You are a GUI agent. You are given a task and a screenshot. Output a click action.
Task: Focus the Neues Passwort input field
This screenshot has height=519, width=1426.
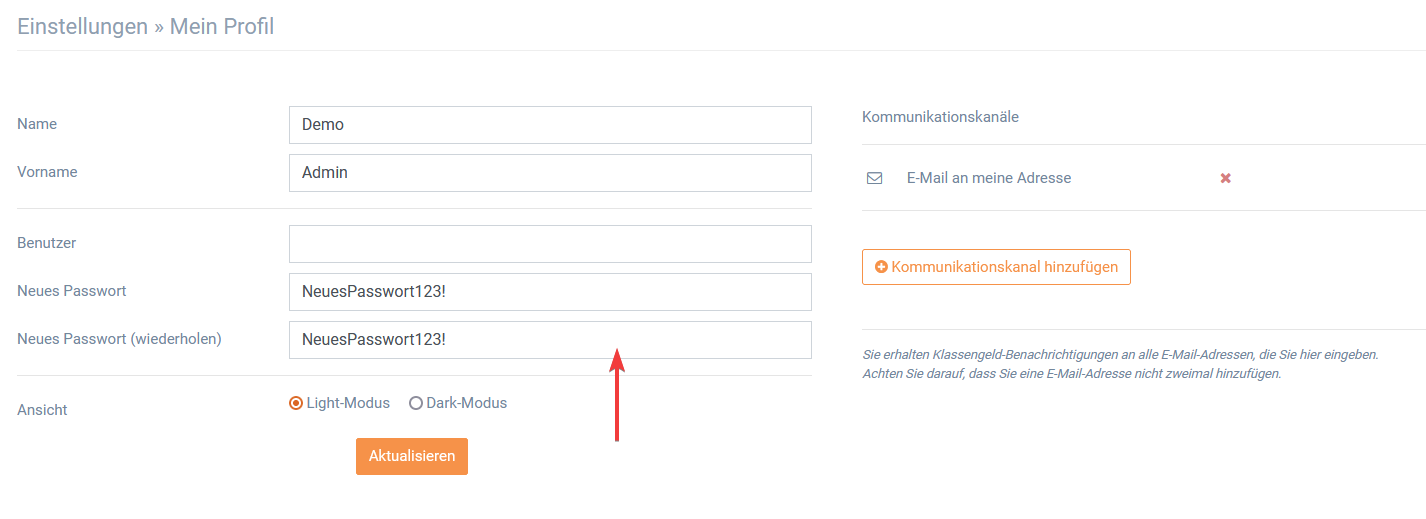point(550,292)
